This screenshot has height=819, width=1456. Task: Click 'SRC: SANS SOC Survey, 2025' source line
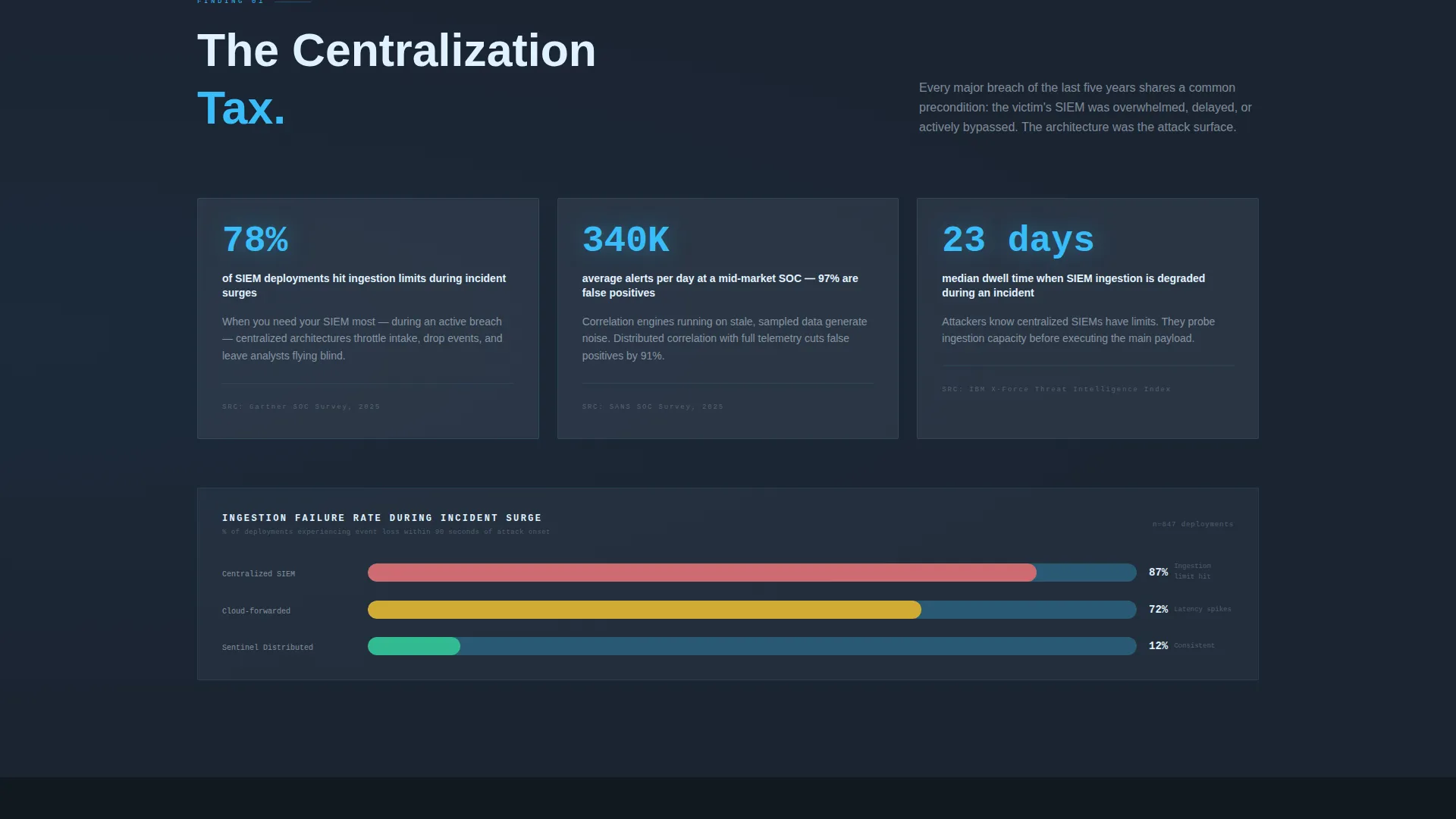[653, 406]
